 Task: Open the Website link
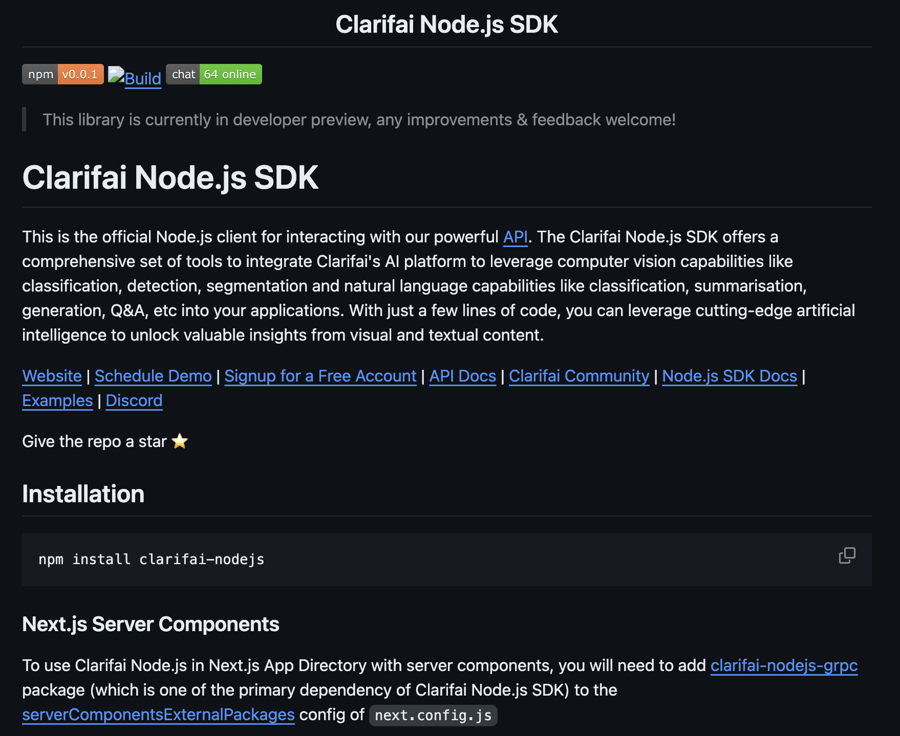[x=52, y=376]
